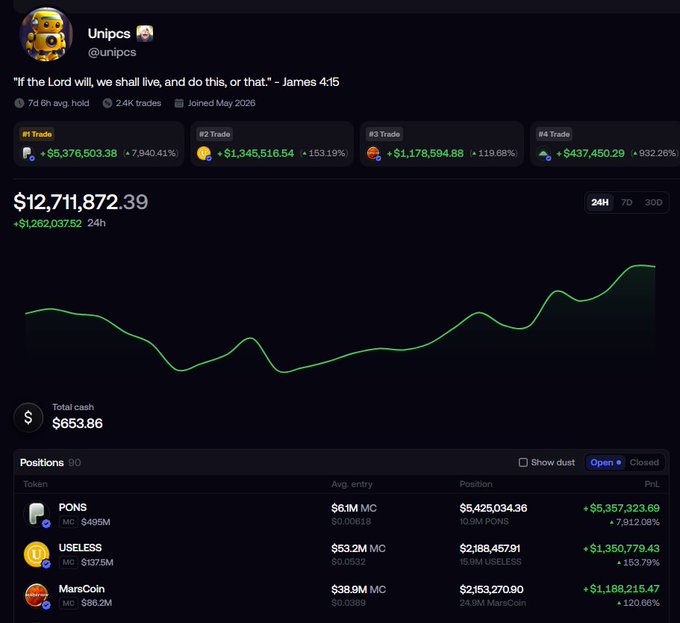Click the MarsCoin position value $2,153,270.90
The height and width of the screenshot is (623, 680).
pos(491,590)
